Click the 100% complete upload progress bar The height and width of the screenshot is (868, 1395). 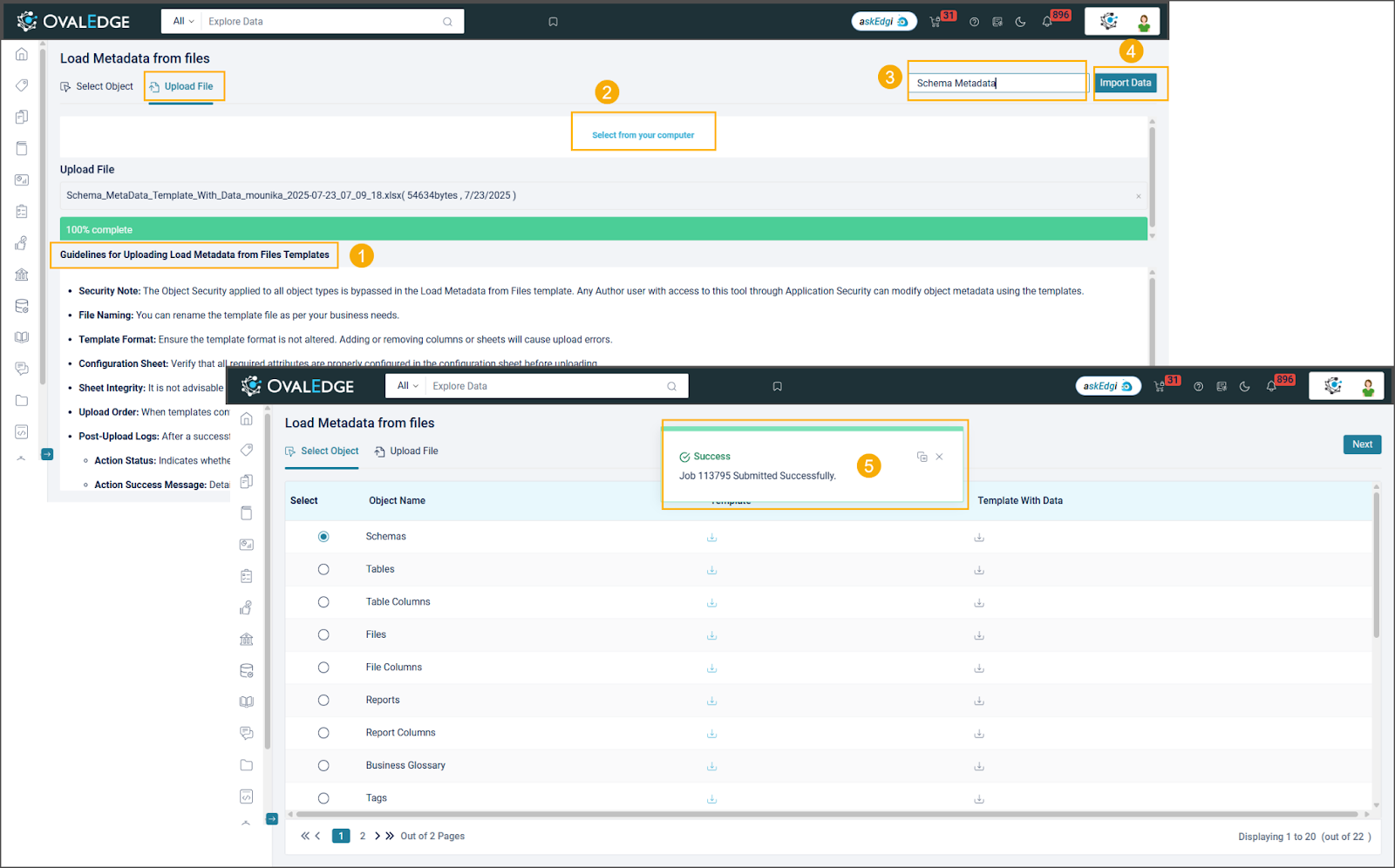point(603,229)
